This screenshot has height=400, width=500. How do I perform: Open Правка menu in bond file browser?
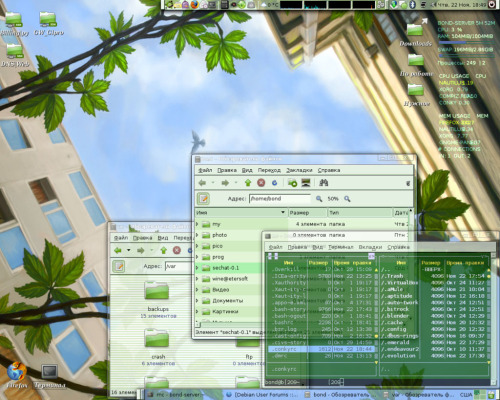pyautogui.click(x=227, y=170)
